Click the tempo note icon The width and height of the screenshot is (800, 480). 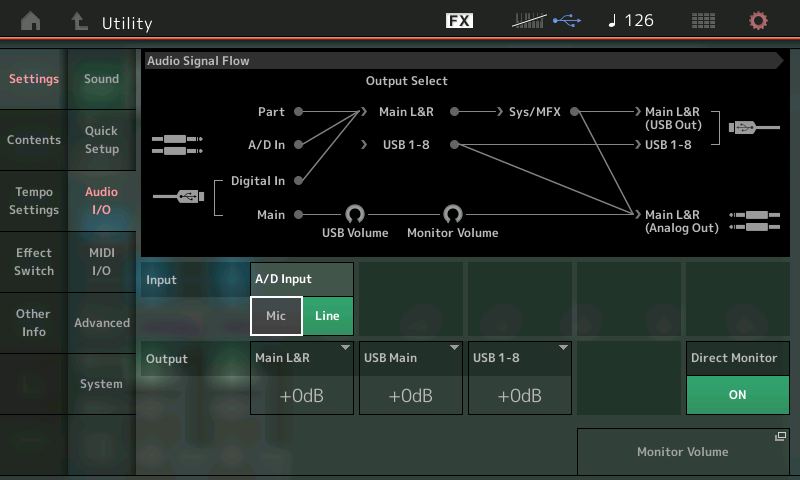[x=612, y=20]
